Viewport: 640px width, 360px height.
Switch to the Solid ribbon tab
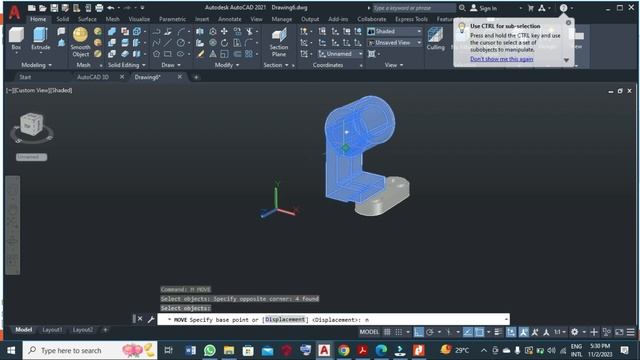click(62, 19)
